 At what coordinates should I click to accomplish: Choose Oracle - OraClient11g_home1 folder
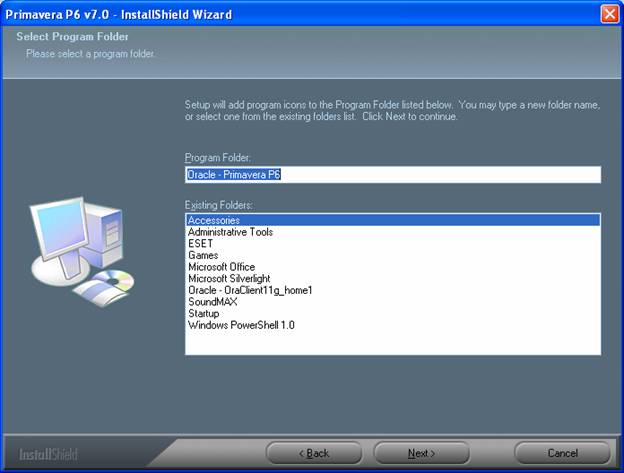coord(393,290)
